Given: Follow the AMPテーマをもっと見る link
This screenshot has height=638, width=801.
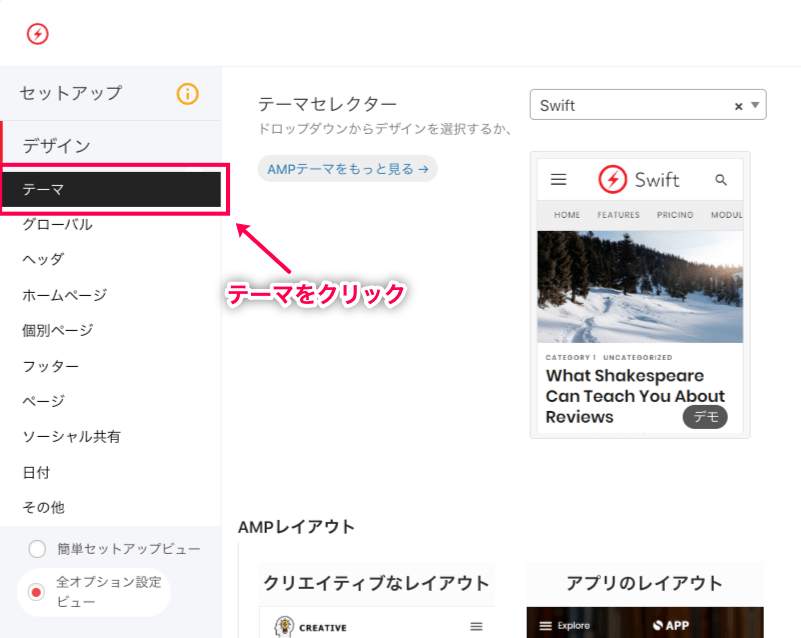Looking at the screenshot, I should 347,169.
